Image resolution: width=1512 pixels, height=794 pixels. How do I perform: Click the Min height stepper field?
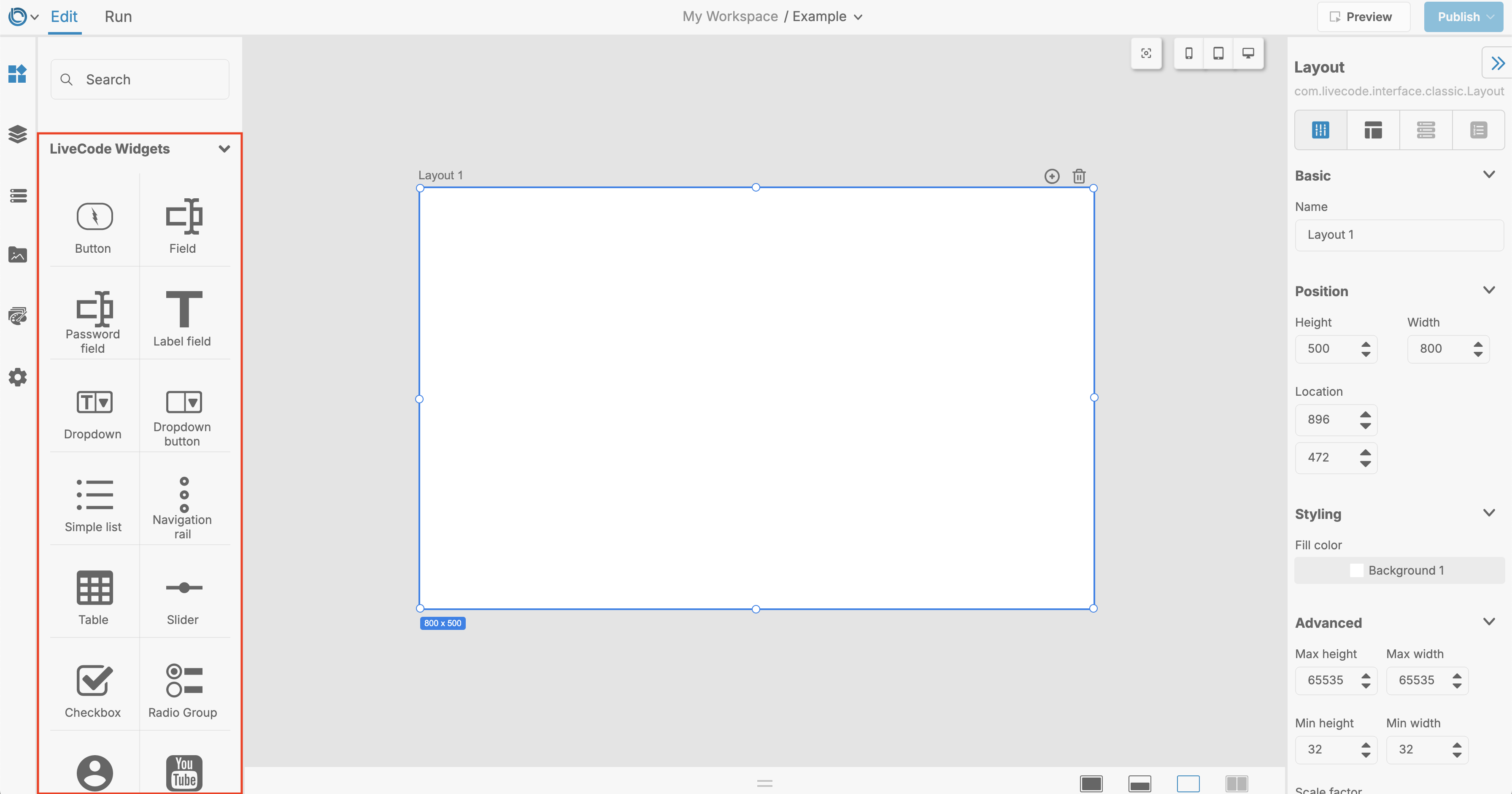1336,750
